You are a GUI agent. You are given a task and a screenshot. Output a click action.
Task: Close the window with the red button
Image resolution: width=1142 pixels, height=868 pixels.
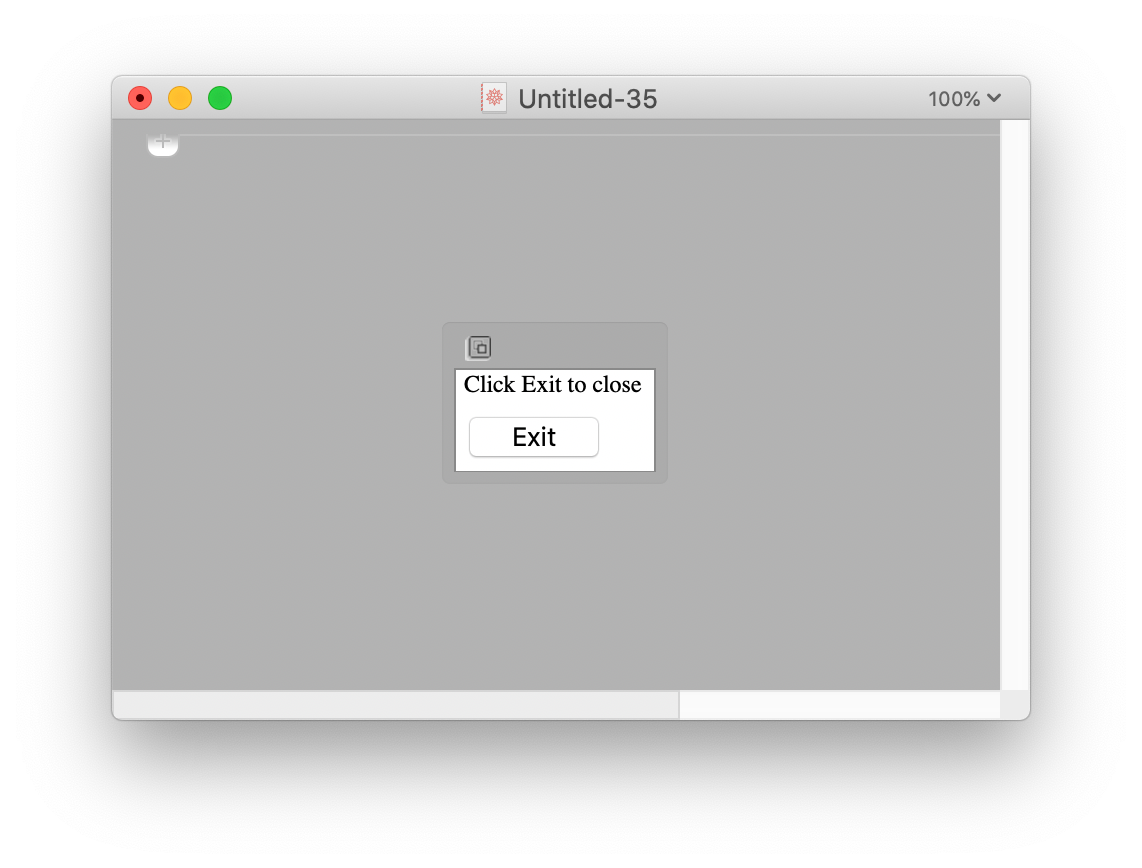140,98
